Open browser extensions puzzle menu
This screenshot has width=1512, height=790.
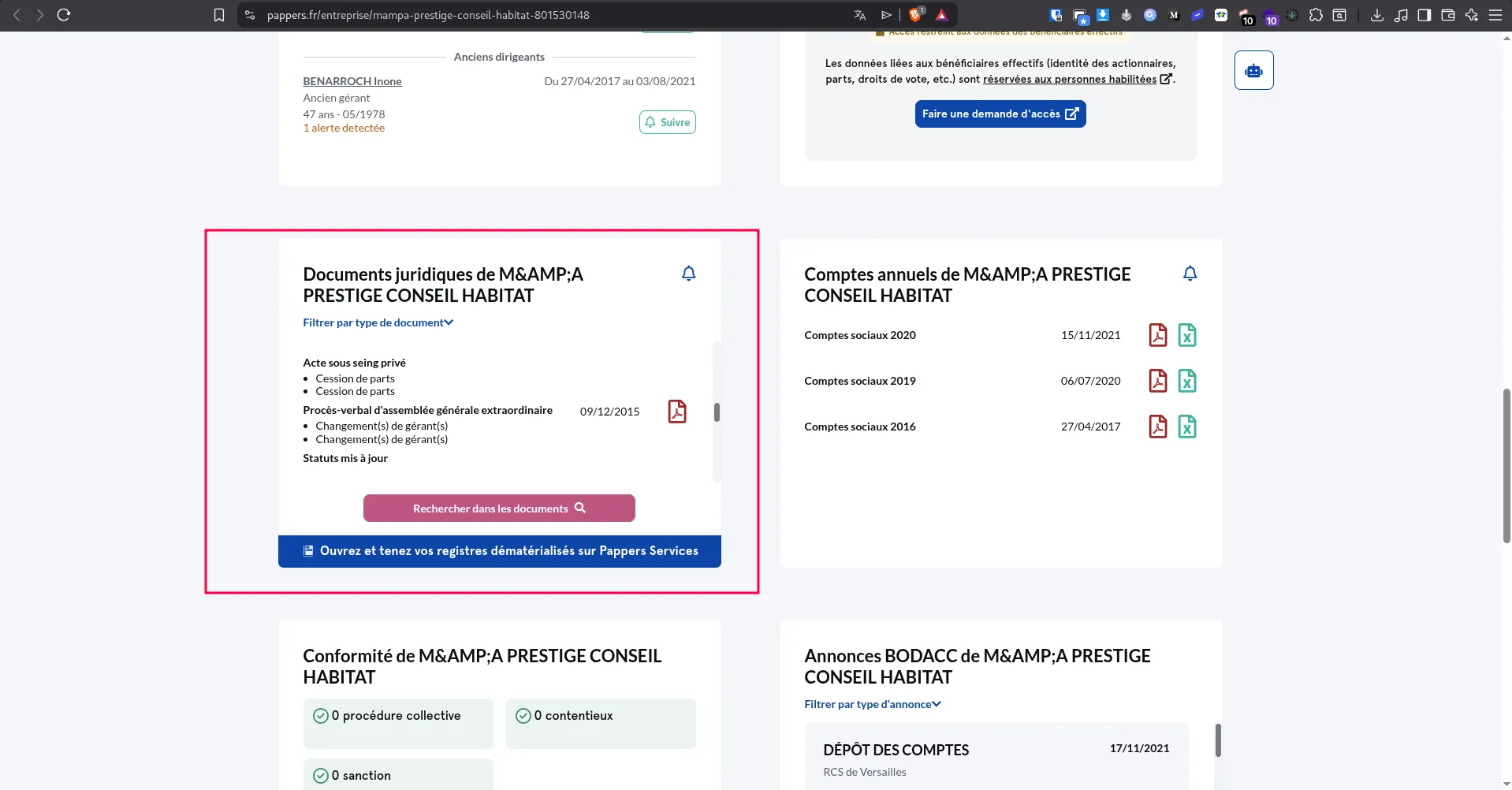1315,15
